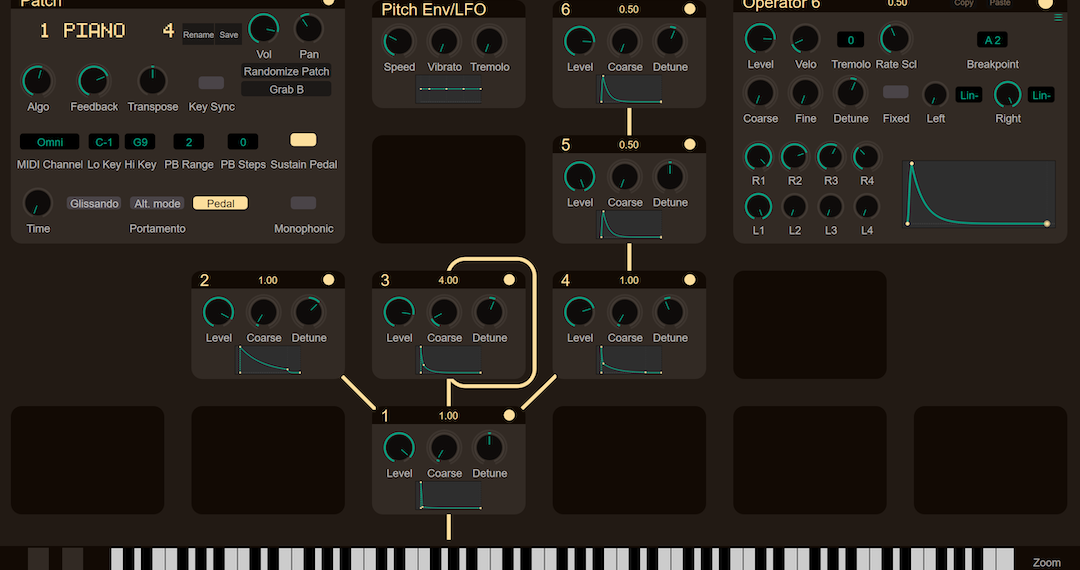Image resolution: width=1080 pixels, height=570 pixels.
Task: Enable the Key Sync toggle
Action: [x=211, y=83]
